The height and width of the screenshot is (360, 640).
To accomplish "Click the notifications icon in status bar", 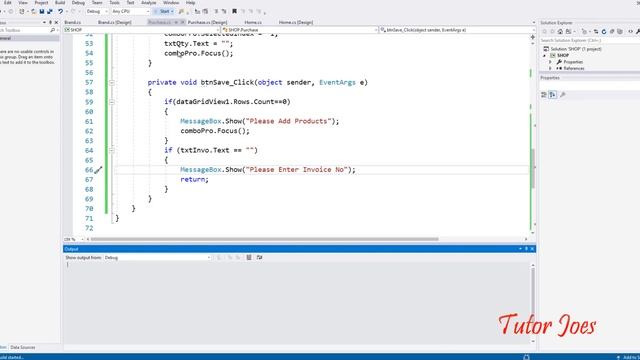I will pyautogui.click(x=526, y=357).
